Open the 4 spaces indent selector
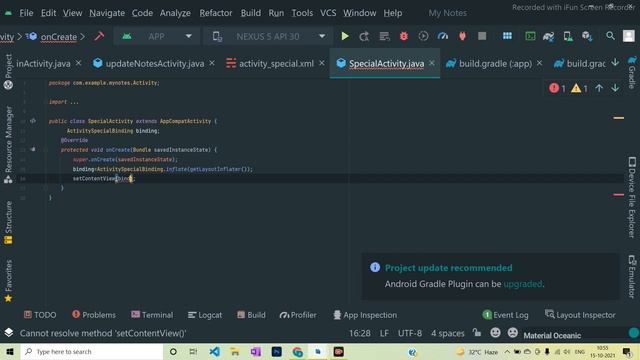 (x=448, y=333)
